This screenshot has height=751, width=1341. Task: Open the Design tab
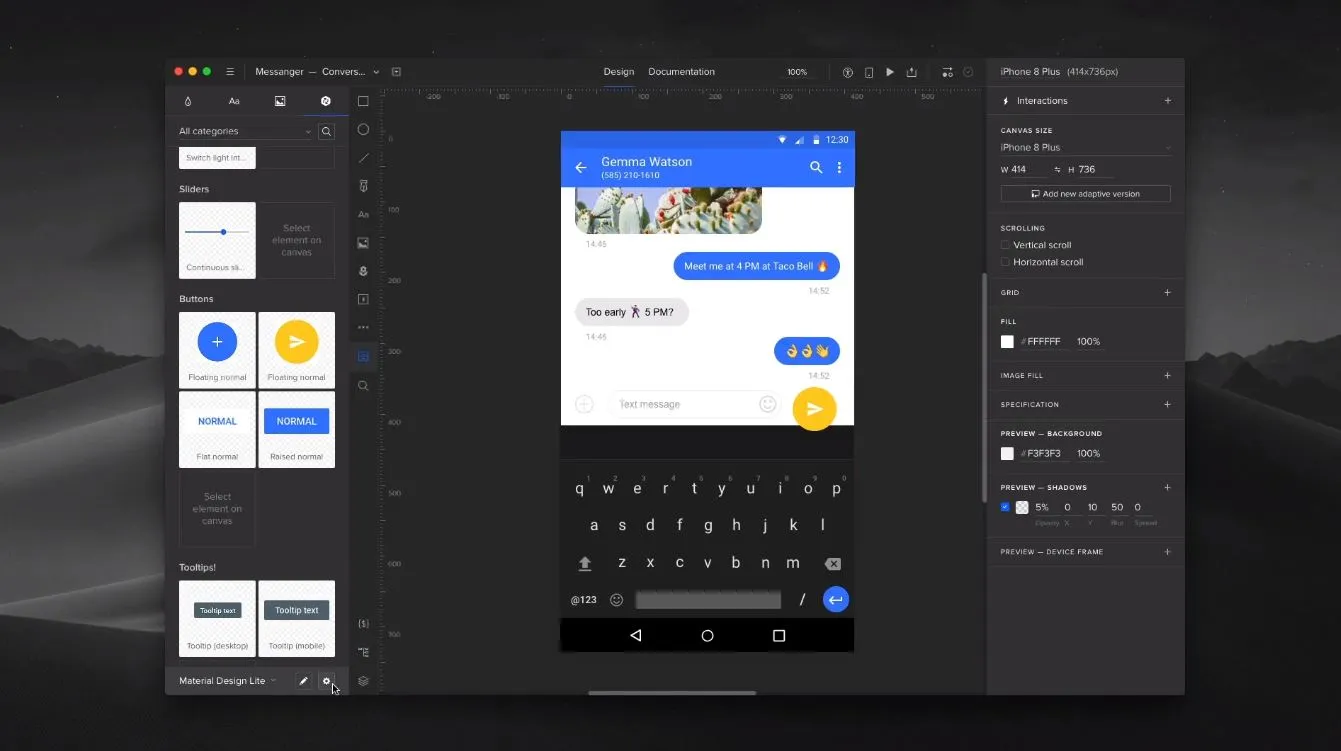pyautogui.click(x=619, y=72)
